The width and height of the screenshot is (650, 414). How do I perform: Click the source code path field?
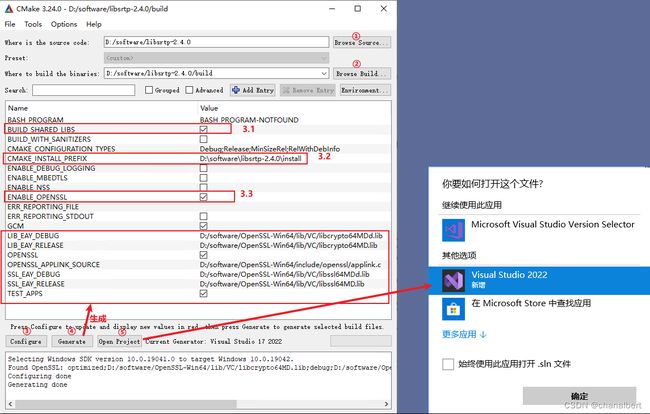coord(216,42)
